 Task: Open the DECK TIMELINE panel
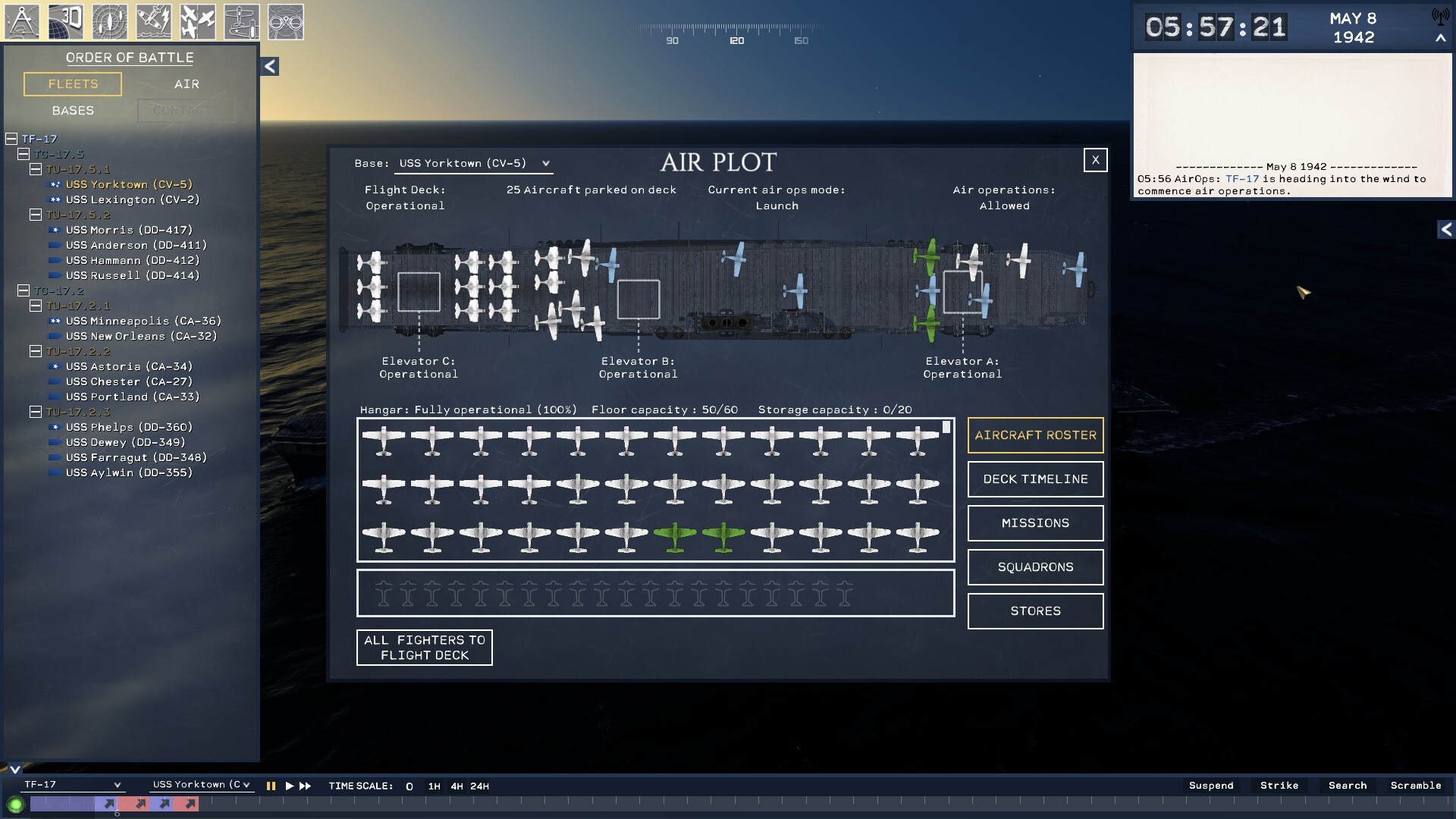pos(1035,479)
